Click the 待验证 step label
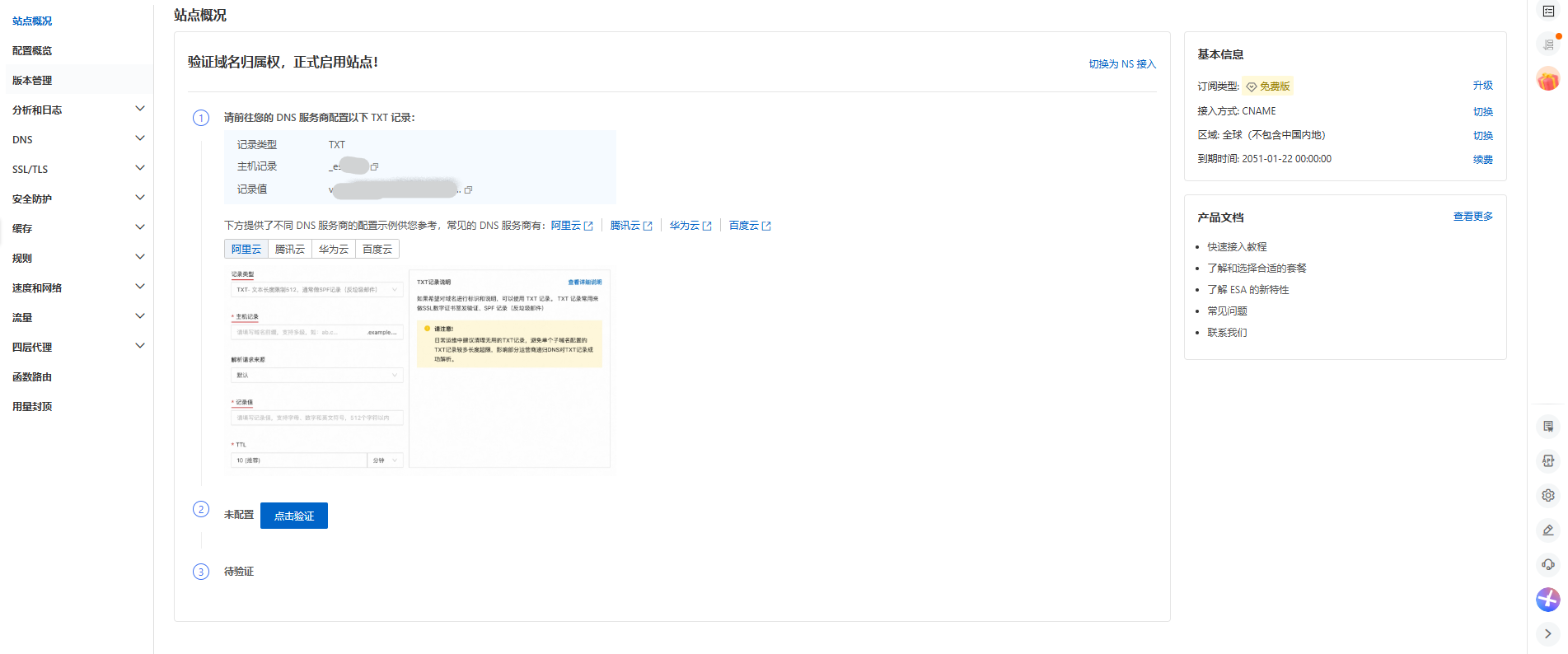1568x654 pixels. click(239, 572)
